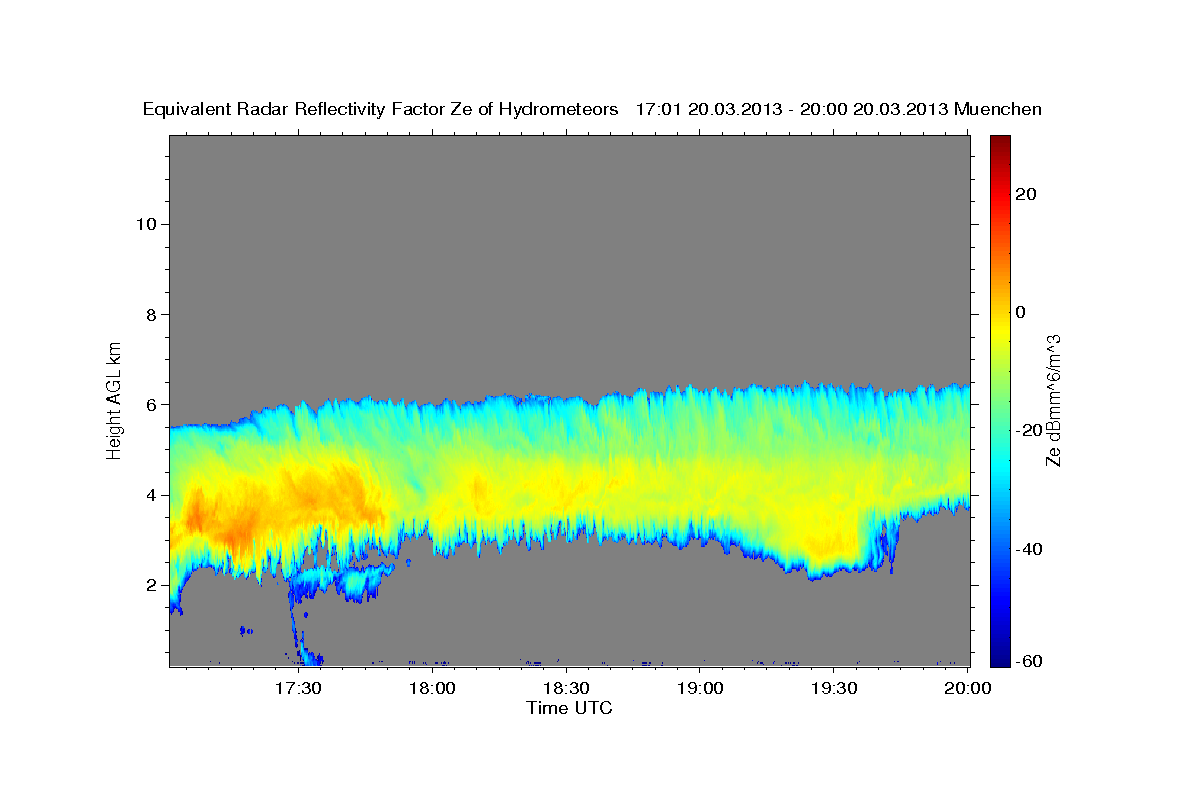Click the dark red top of the colorbar
The height and width of the screenshot is (800, 1200).
(999, 143)
